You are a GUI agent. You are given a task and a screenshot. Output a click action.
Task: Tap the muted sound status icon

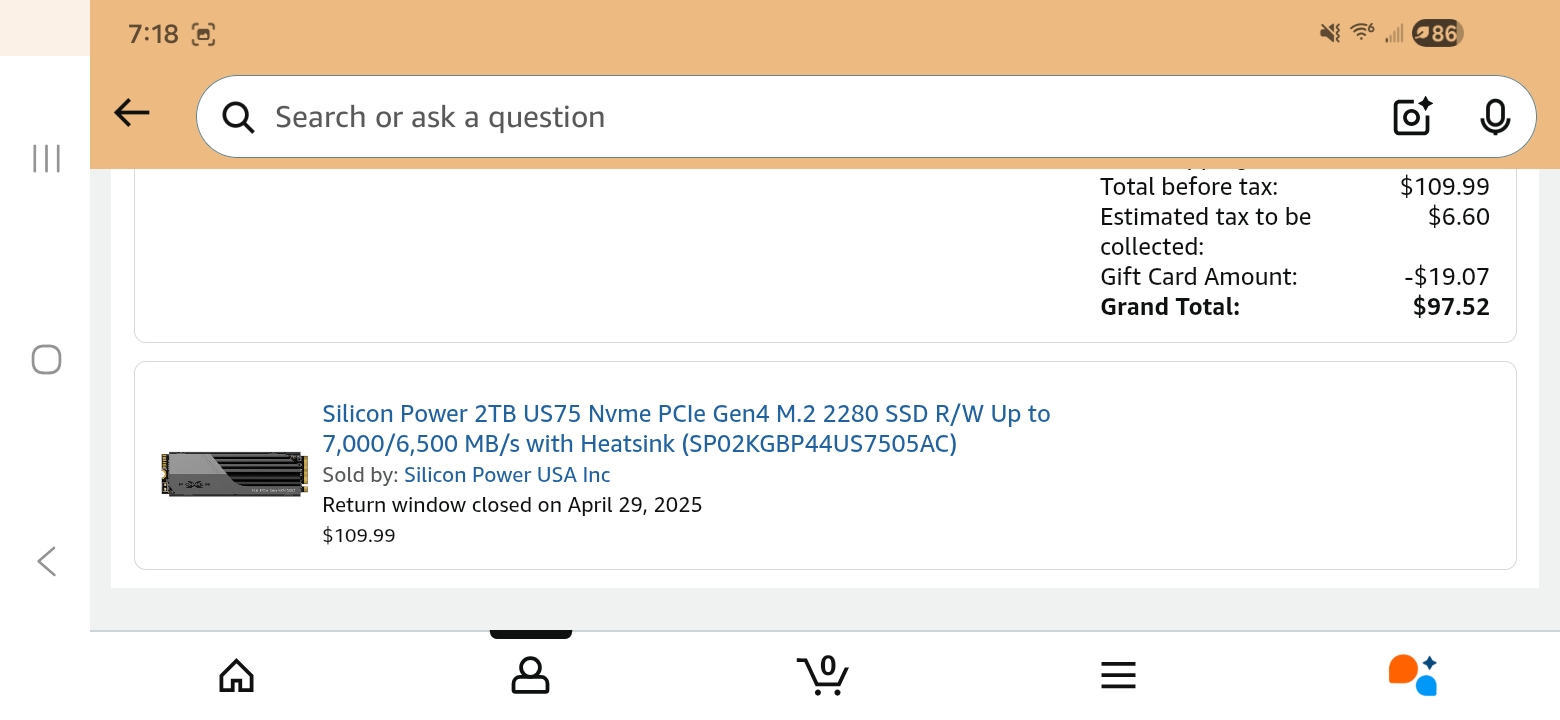(1330, 34)
